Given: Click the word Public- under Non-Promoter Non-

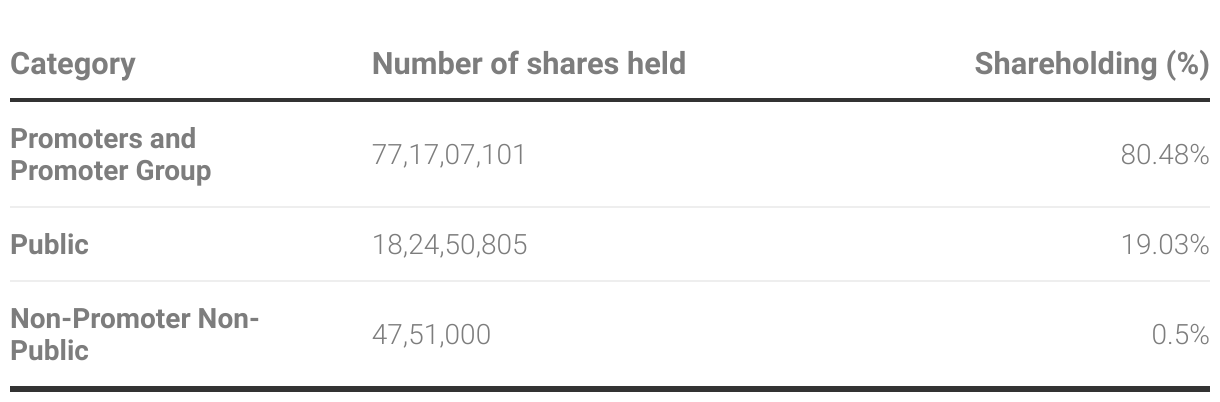Looking at the screenshot, I should [x=49, y=350].
